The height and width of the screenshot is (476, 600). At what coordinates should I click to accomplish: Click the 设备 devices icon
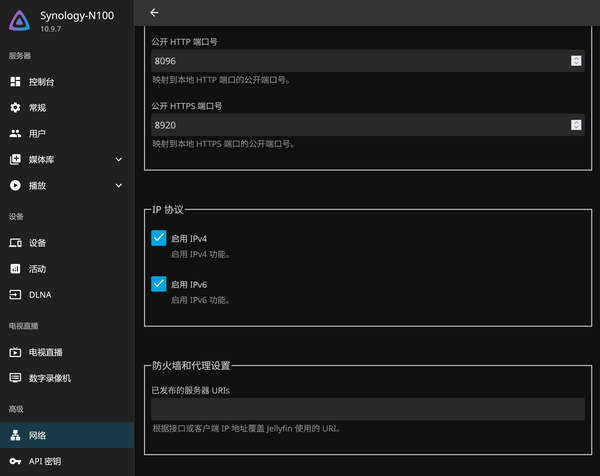tap(15, 243)
